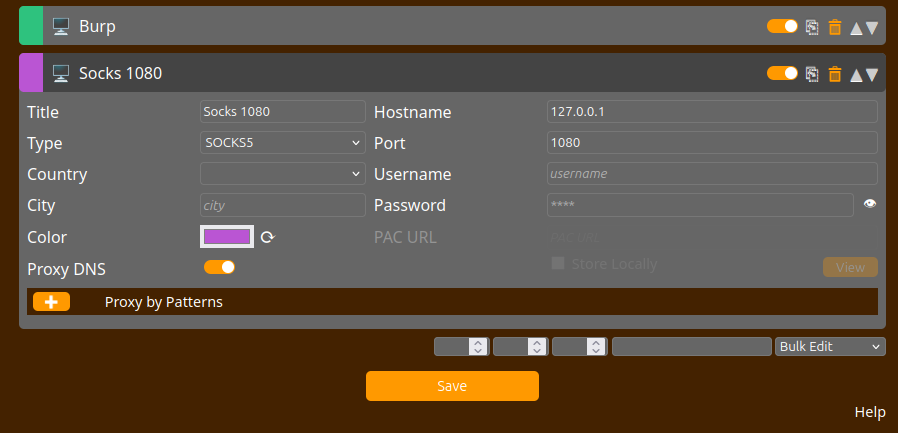Open the purple color swatch picker

(227, 236)
